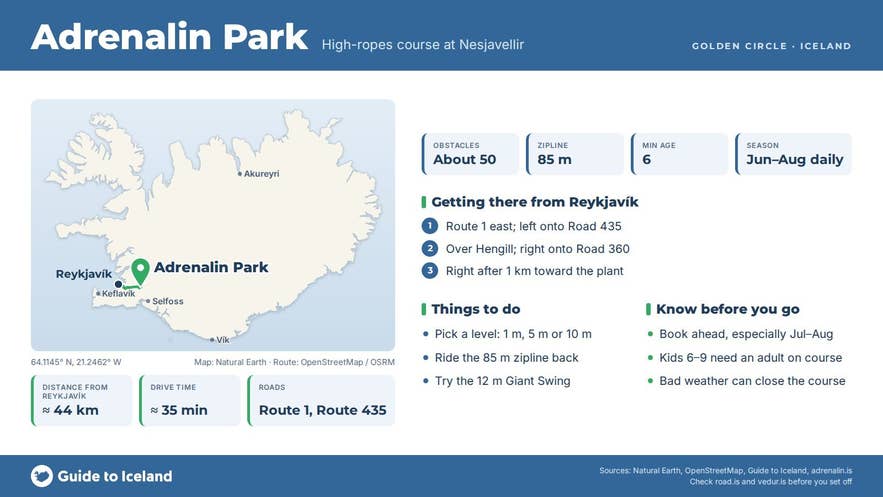This screenshot has height=497, width=883.
Task: Click coordinates 64.1145° N, 21.2462° W
Action: point(76,362)
